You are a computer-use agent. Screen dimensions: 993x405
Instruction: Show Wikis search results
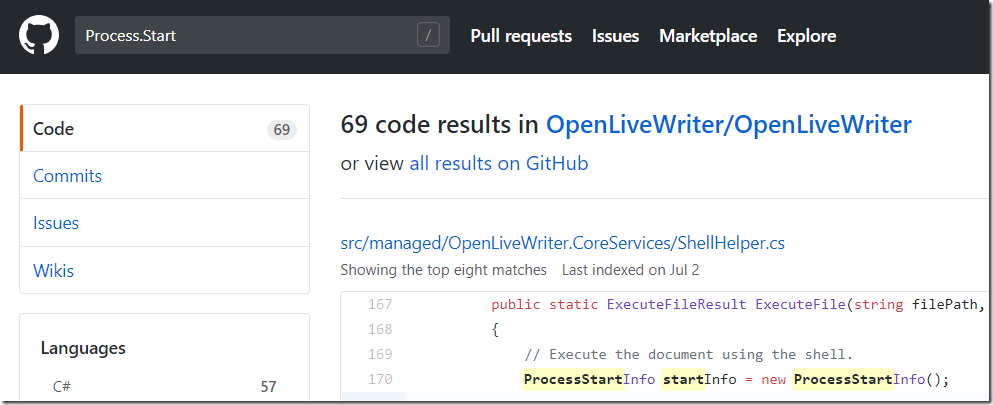165,270
